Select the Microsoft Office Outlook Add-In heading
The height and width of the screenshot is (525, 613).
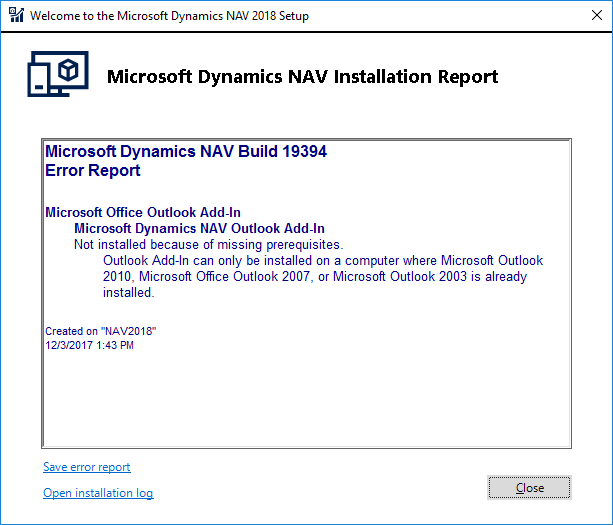[143, 212]
